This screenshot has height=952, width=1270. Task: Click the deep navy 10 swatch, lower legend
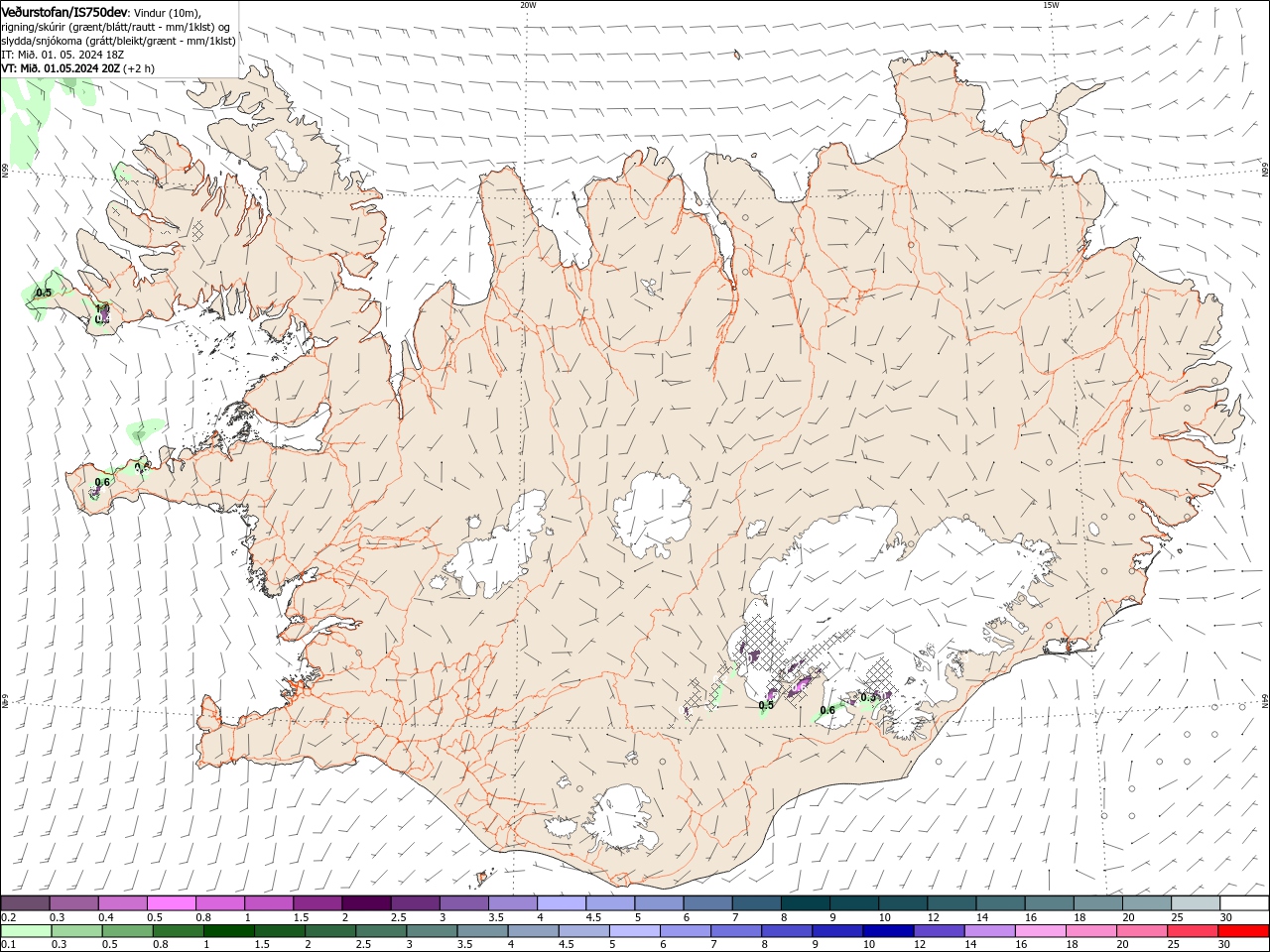click(888, 931)
